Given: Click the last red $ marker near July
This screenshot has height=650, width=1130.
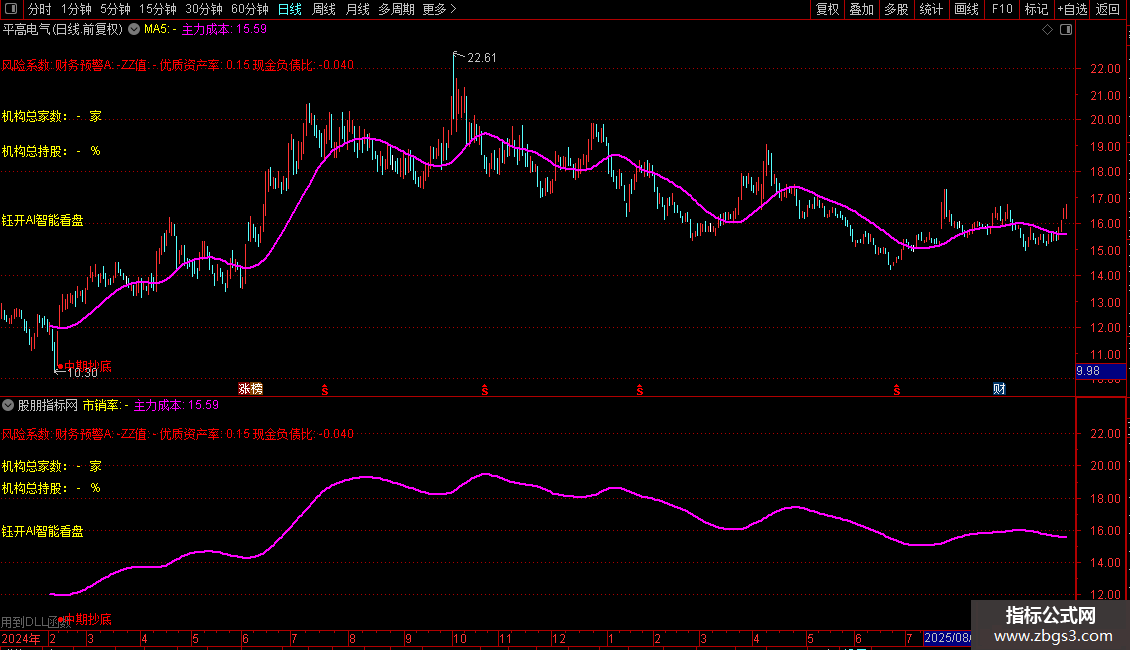Looking at the screenshot, I should (897, 388).
